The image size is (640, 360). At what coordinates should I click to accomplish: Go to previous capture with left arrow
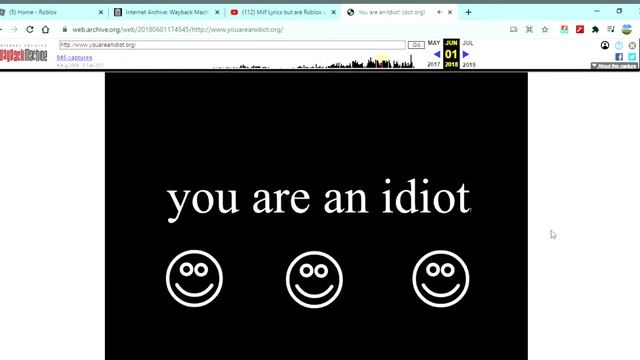tap(437, 54)
